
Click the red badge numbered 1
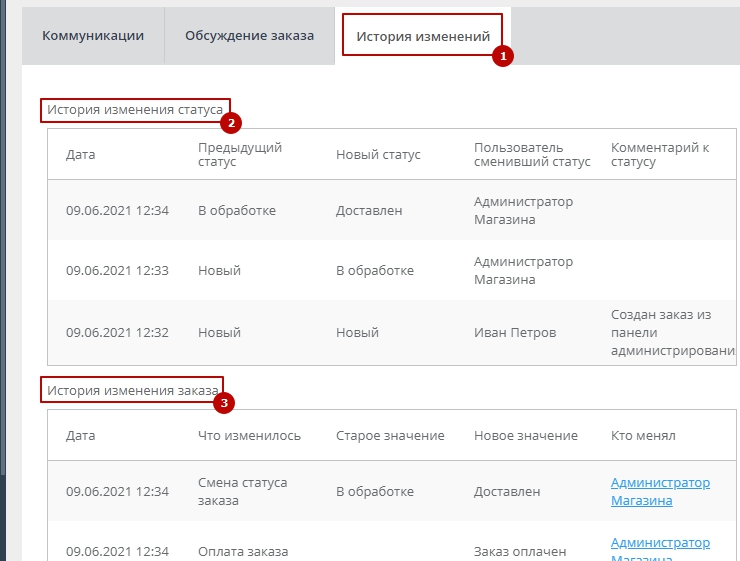click(504, 57)
